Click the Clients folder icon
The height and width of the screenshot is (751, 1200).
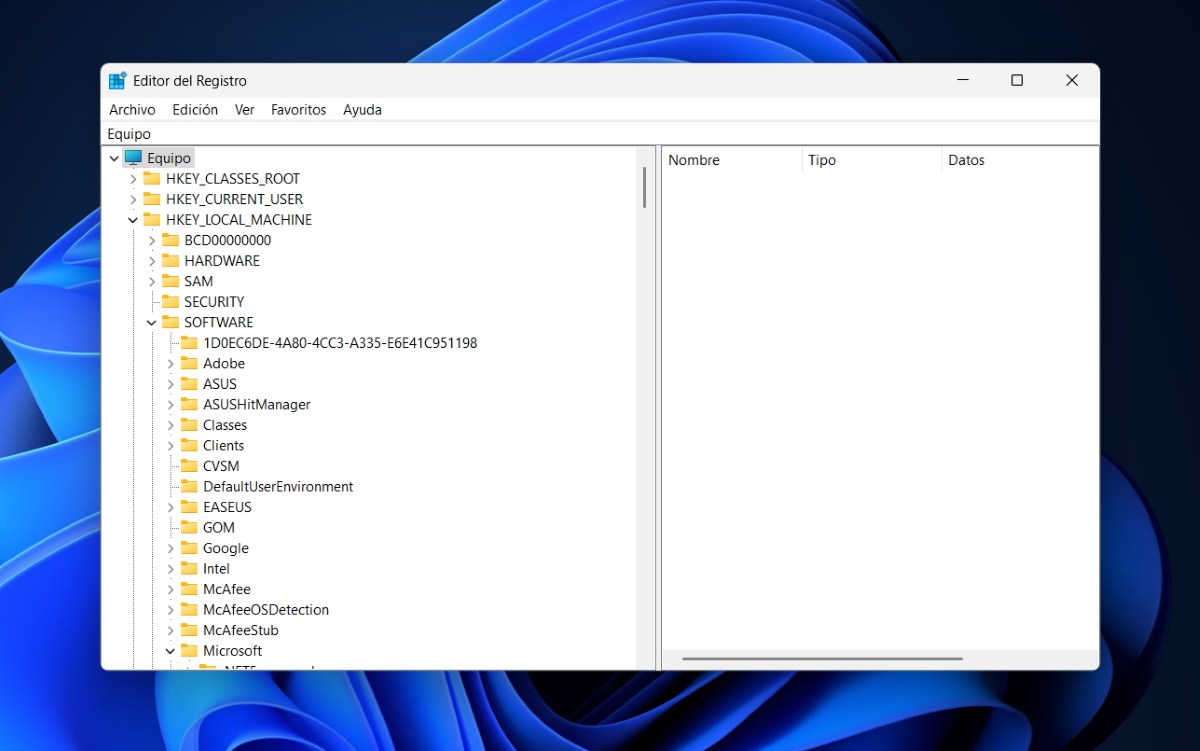click(x=189, y=445)
